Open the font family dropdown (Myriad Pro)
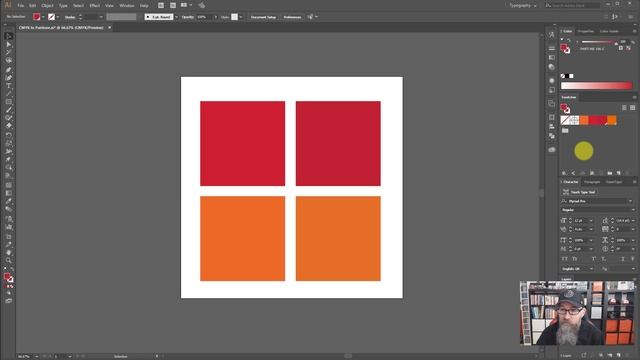 pyautogui.click(x=631, y=201)
